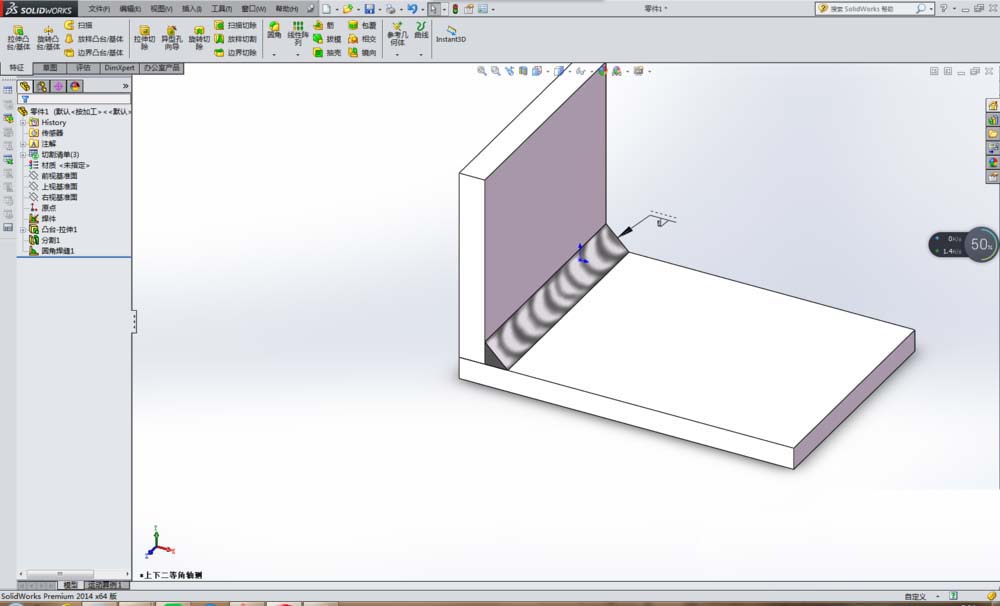This screenshot has height=606, width=1000.
Task: Open the Hole Wizard (异型孔向导) tool
Action: coord(172,38)
